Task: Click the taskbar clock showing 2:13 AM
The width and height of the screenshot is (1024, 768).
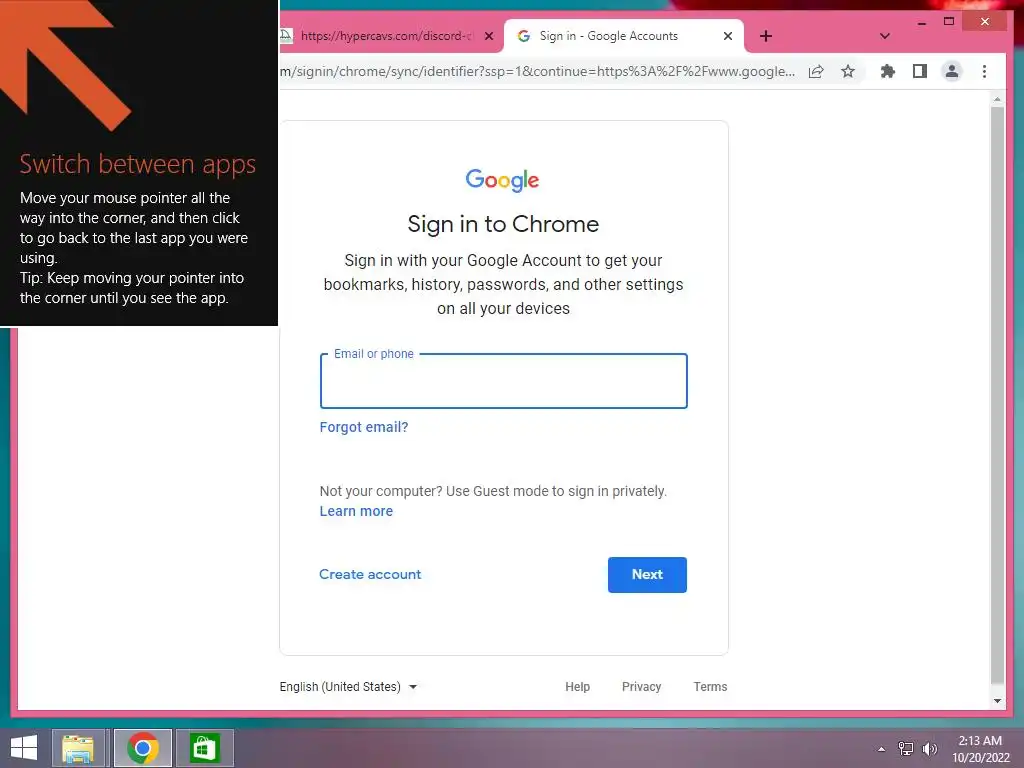Action: [980, 749]
